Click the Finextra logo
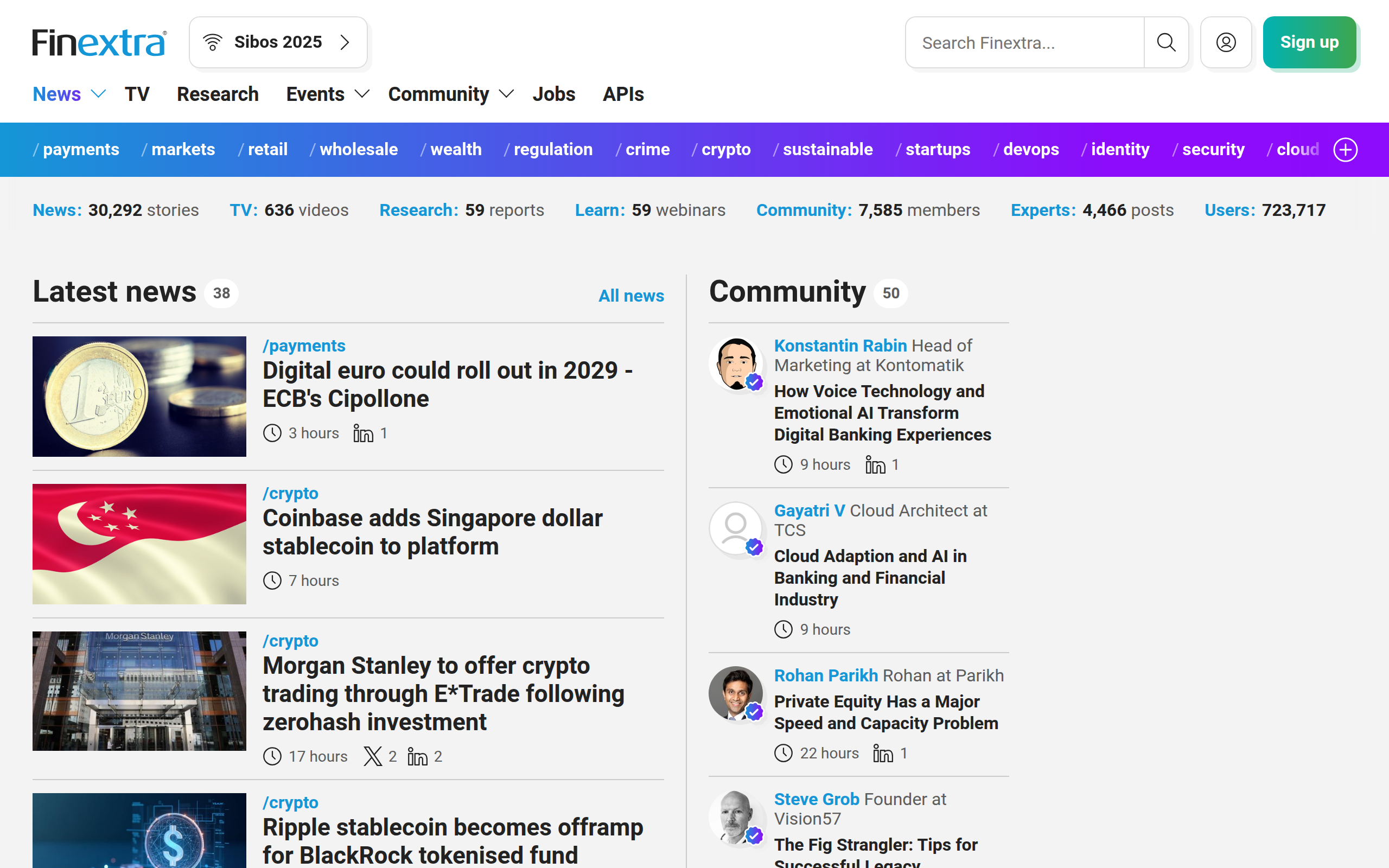1389x868 pixels. [99, 42]
